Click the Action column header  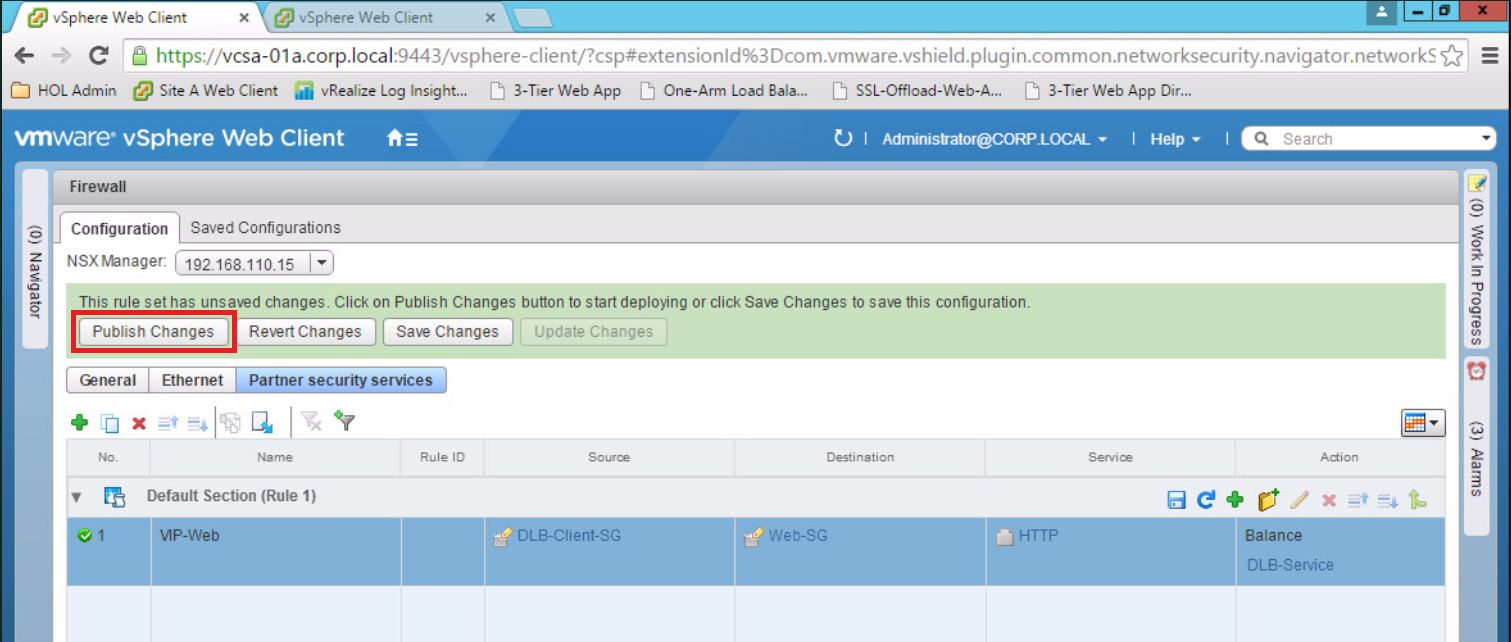[x=1339, y=457]
